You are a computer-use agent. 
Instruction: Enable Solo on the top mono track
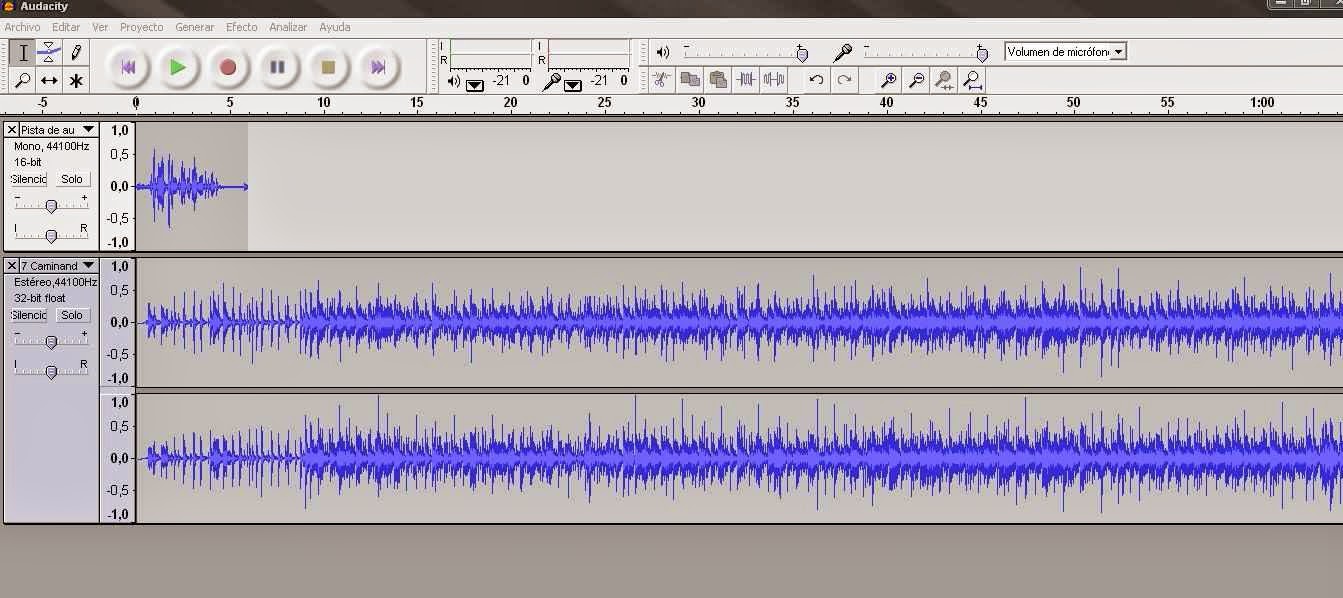click(72, 179)
